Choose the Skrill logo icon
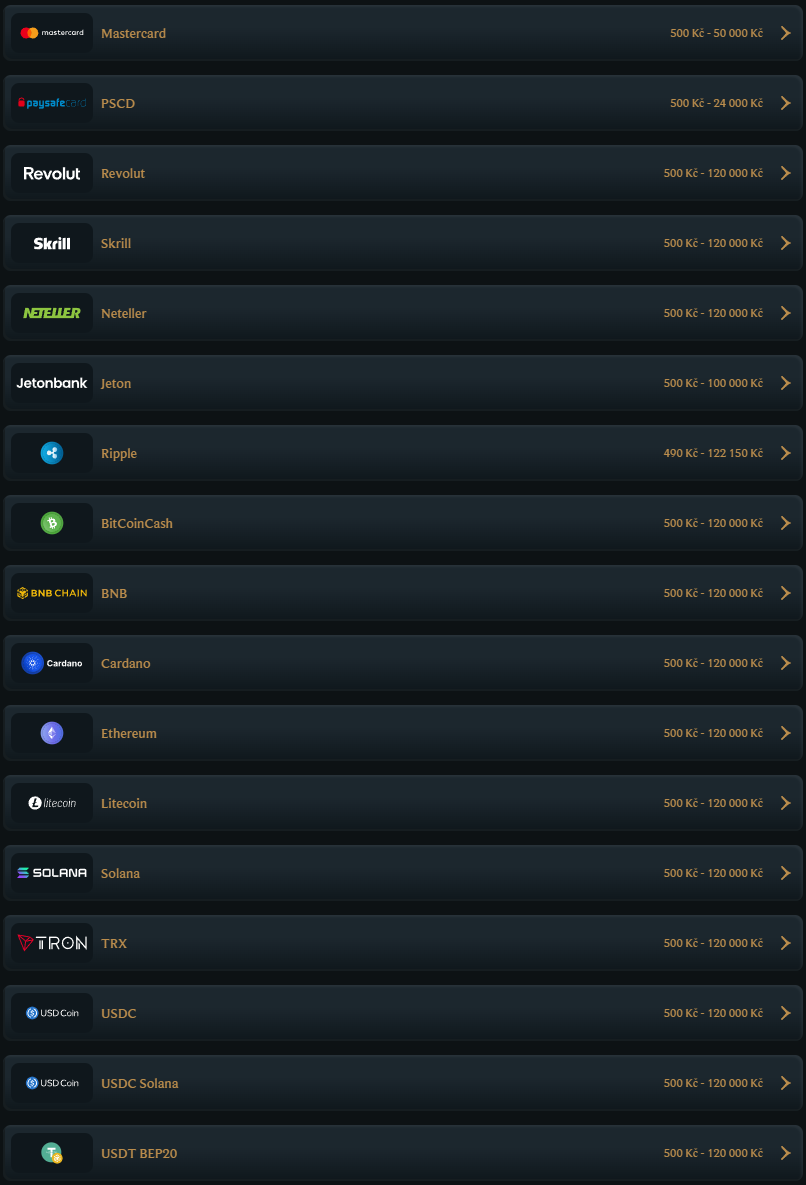 click(x=52, y=243)
